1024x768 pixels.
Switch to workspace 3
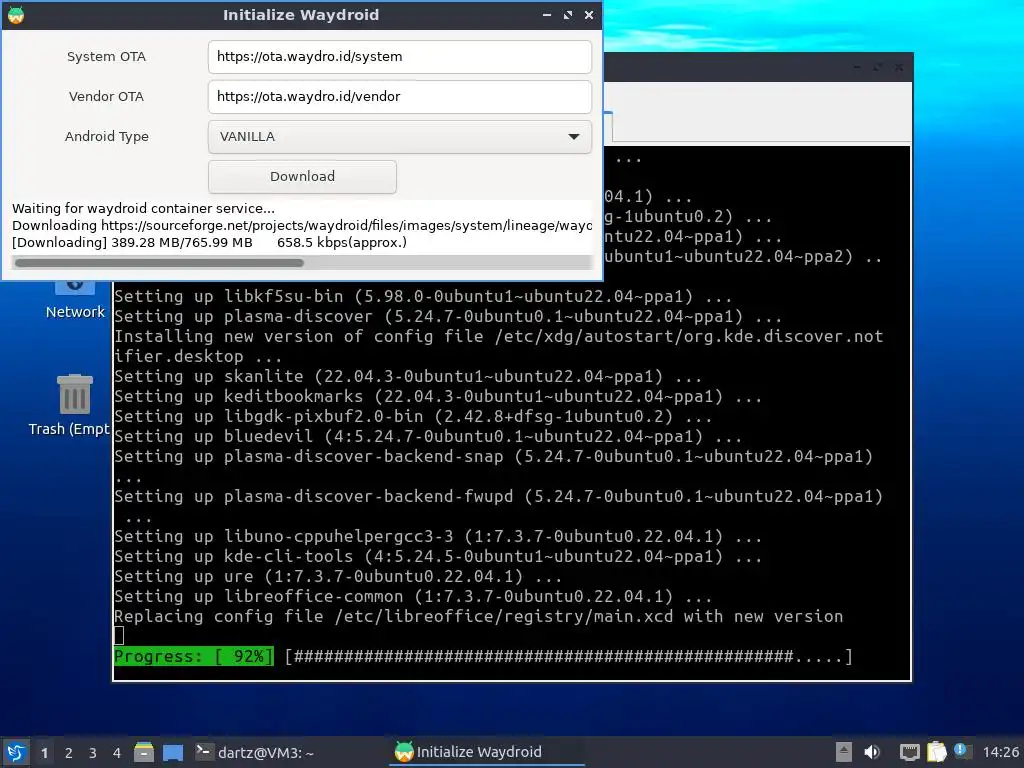93,753
